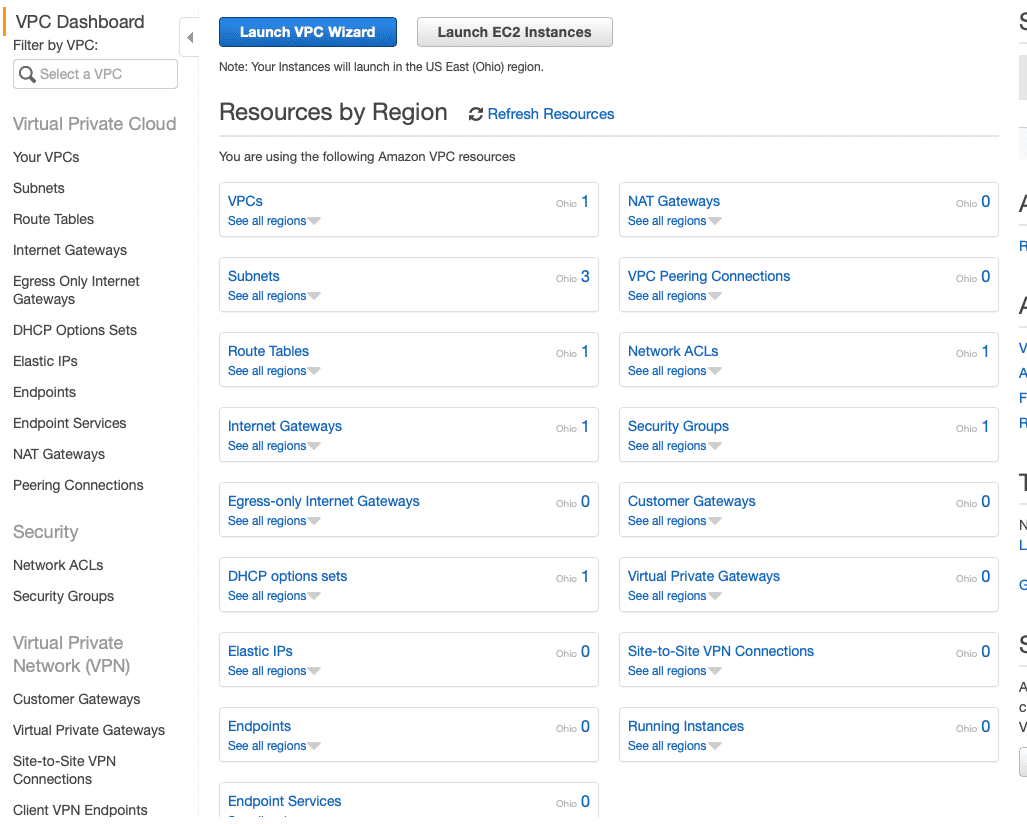This screenshot has width=1027, height=824.
Task: Open the Internet Gateways resource link
Action: (285, 426)
